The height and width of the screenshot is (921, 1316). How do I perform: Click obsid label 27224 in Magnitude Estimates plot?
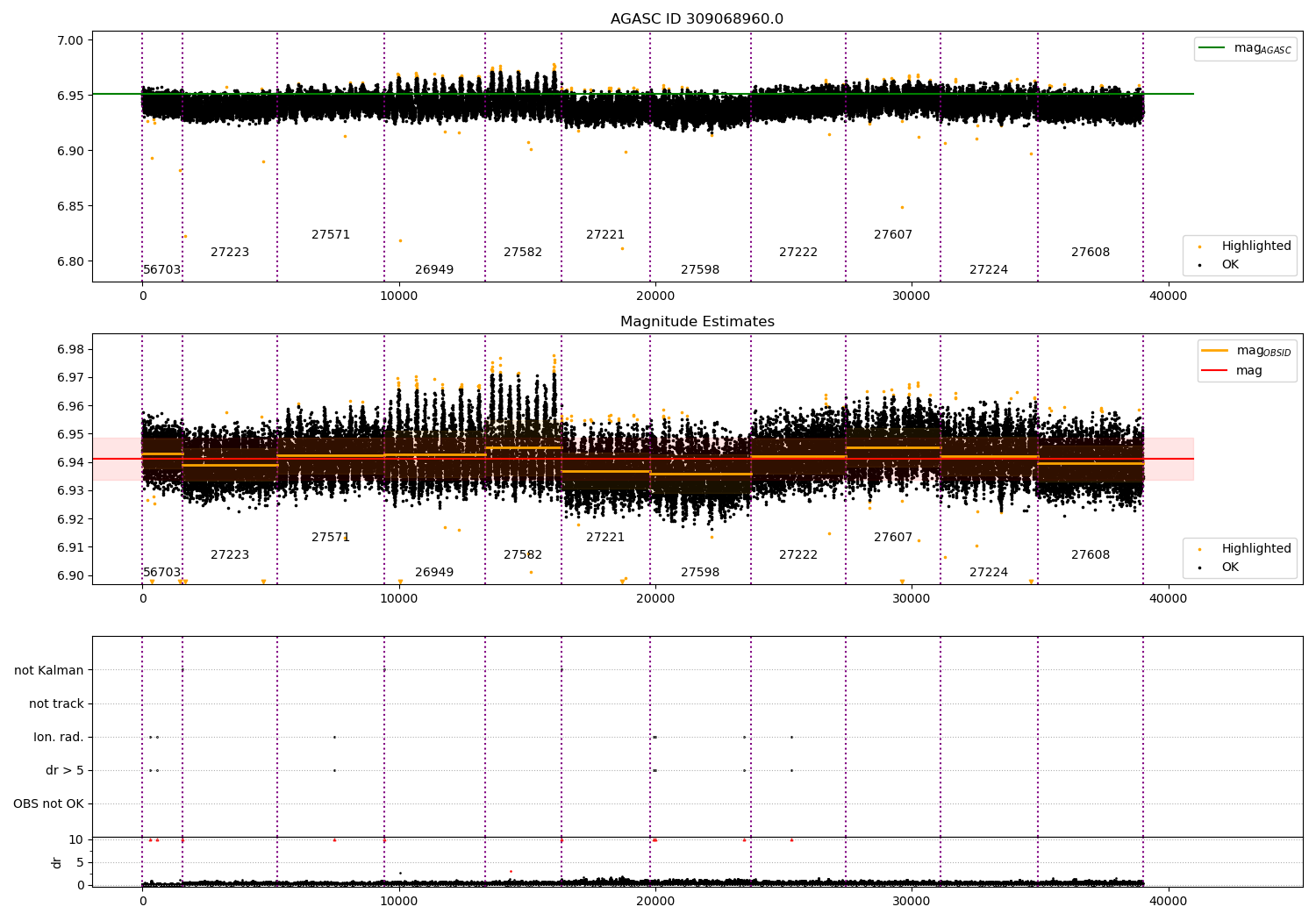point(989,573)
